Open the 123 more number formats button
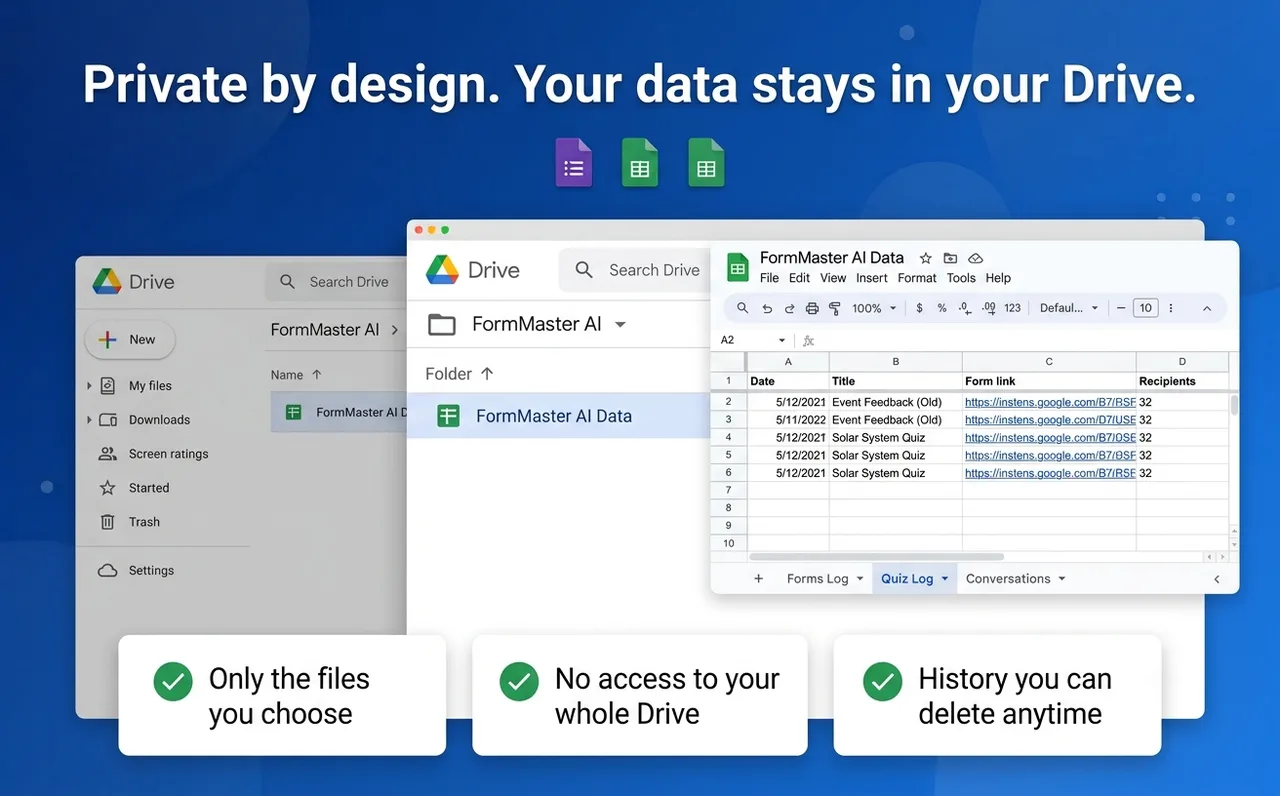Viewport: 1280px width, 796px height. pyautogui.click(x=1012, y=308)
